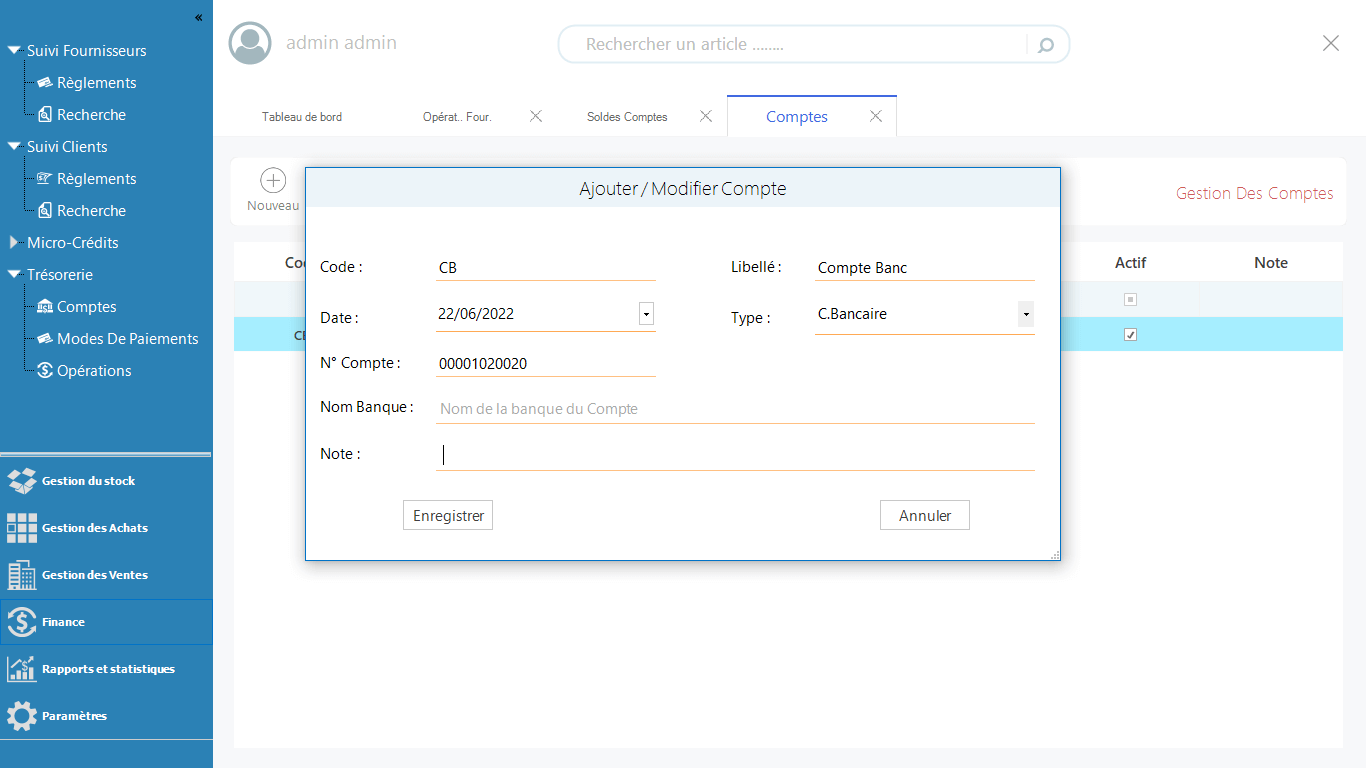Screen dimensions: 1366x768
Task: Toggle the Actif checkbox in highlighted row
Action: click(x=1130, y=335)
